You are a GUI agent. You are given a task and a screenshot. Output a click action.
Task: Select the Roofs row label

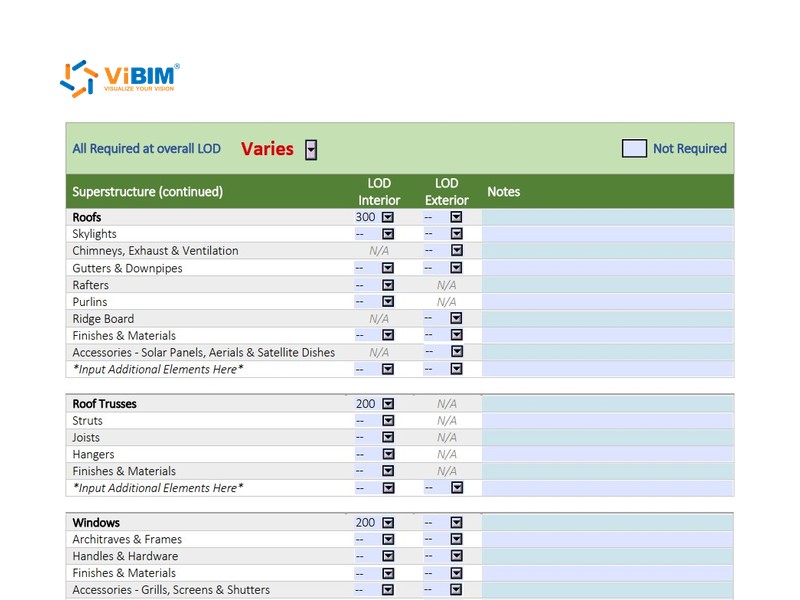(x=87, y=217)
